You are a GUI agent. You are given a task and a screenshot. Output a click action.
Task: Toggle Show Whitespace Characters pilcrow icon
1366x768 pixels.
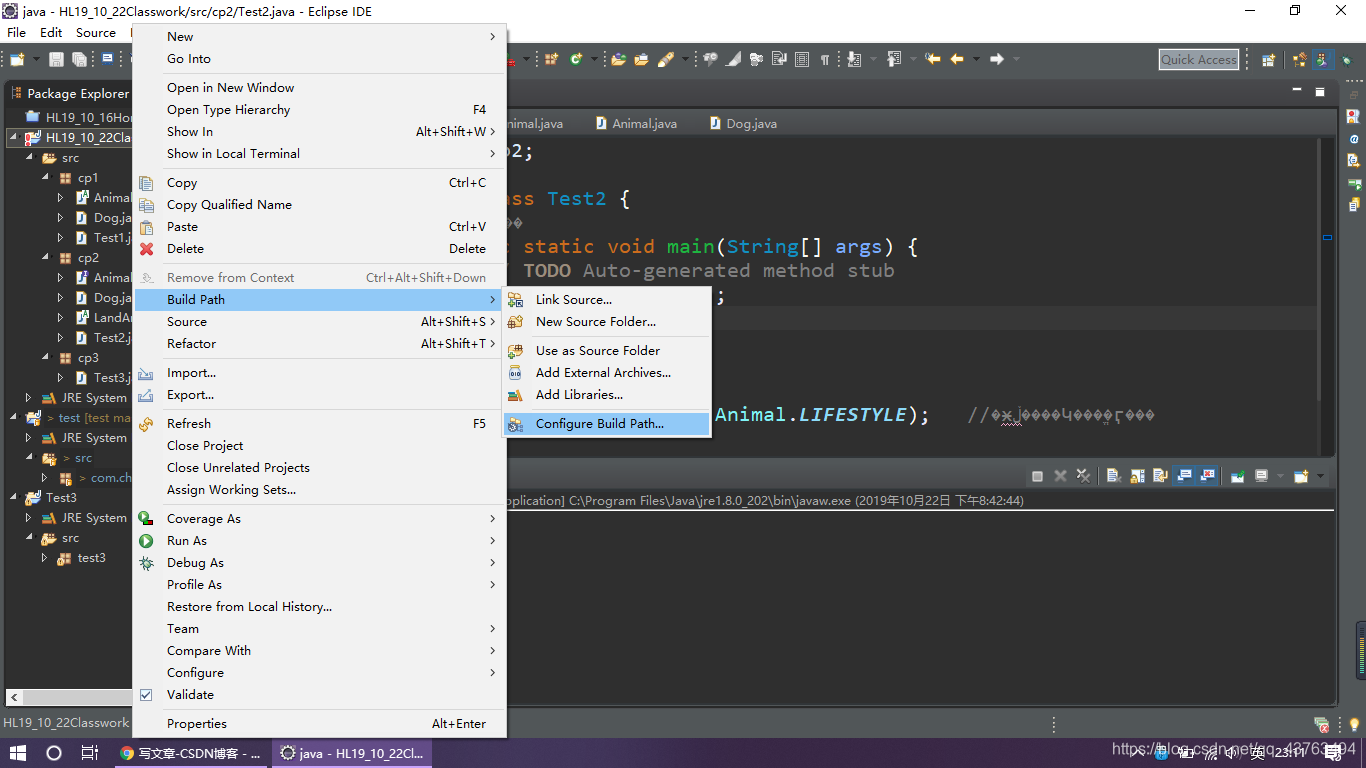tap(825, 60)
